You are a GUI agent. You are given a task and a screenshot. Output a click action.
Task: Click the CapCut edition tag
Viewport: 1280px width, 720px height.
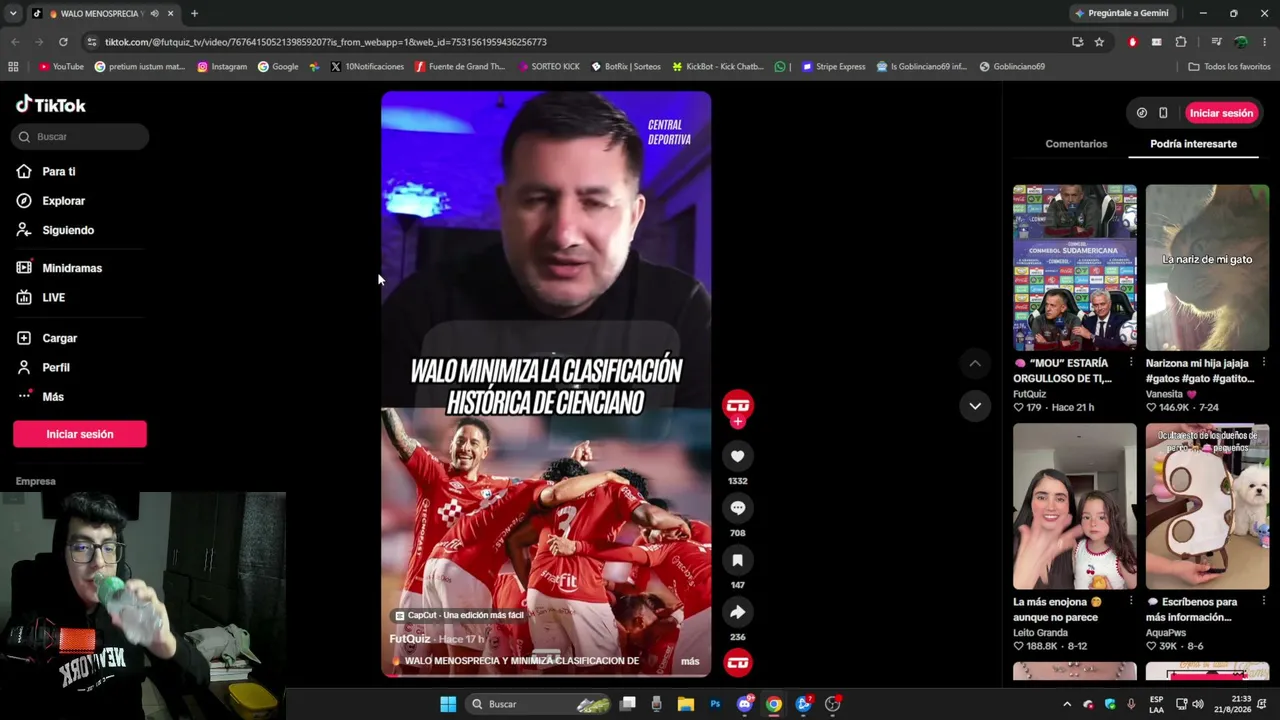click(460, 615)
